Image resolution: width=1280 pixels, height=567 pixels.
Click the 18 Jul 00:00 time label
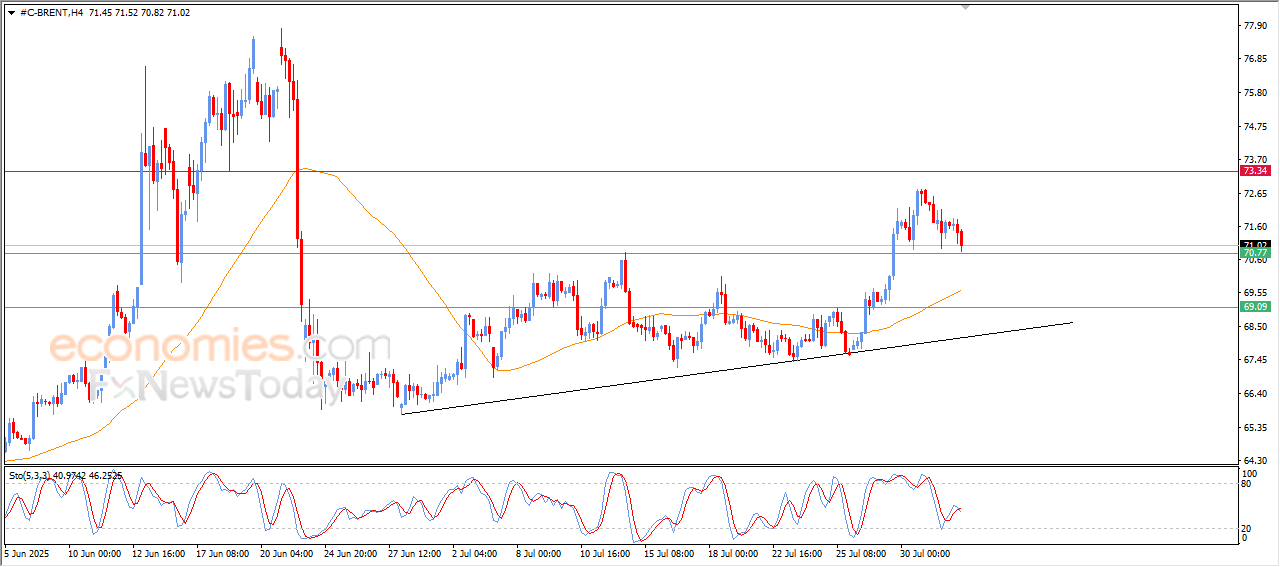[734, 552]
